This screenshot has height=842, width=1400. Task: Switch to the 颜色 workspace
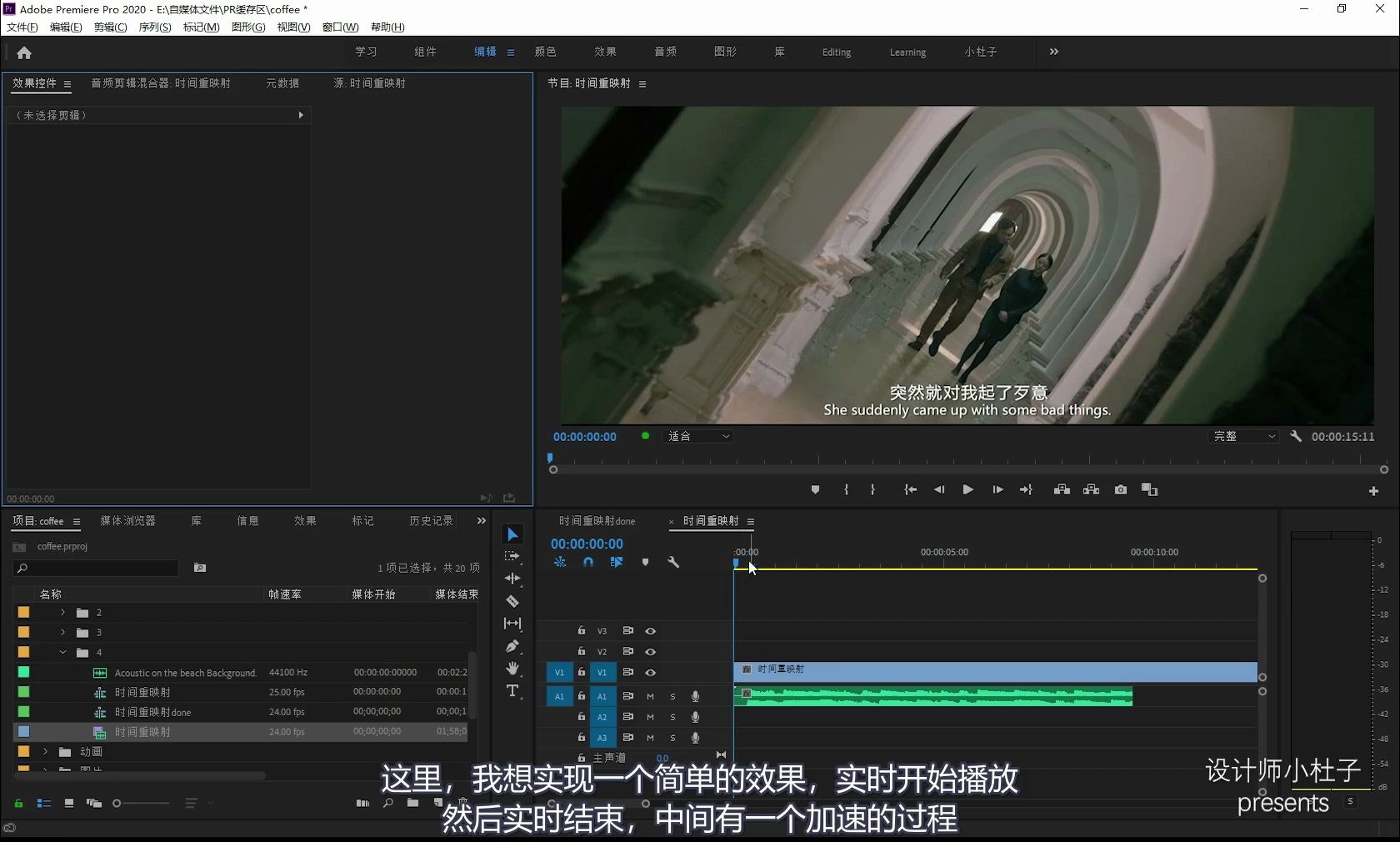tap(546, 52)
